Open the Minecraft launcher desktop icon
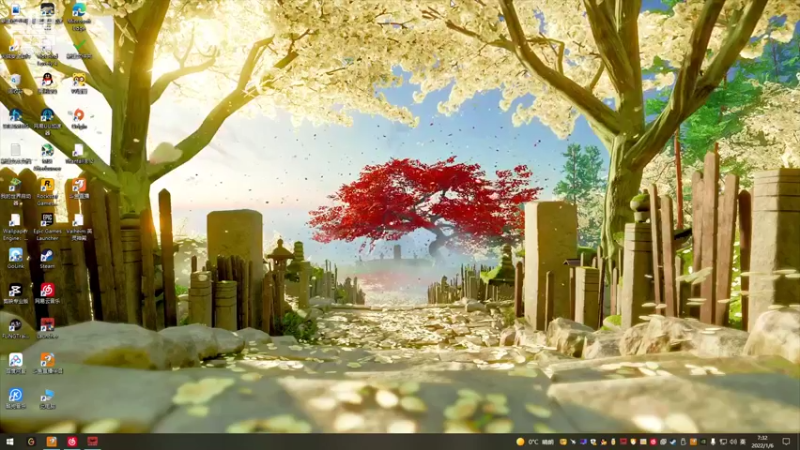Image resolution: width=800 pixels, height=450 pixels. (x=15, y=191)
